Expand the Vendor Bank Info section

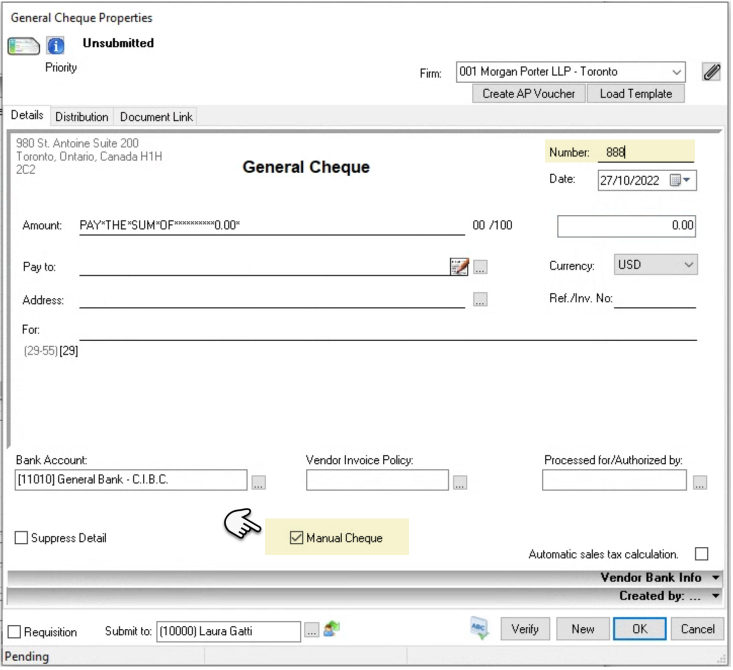pyautogui.click(x=715, y=577)
